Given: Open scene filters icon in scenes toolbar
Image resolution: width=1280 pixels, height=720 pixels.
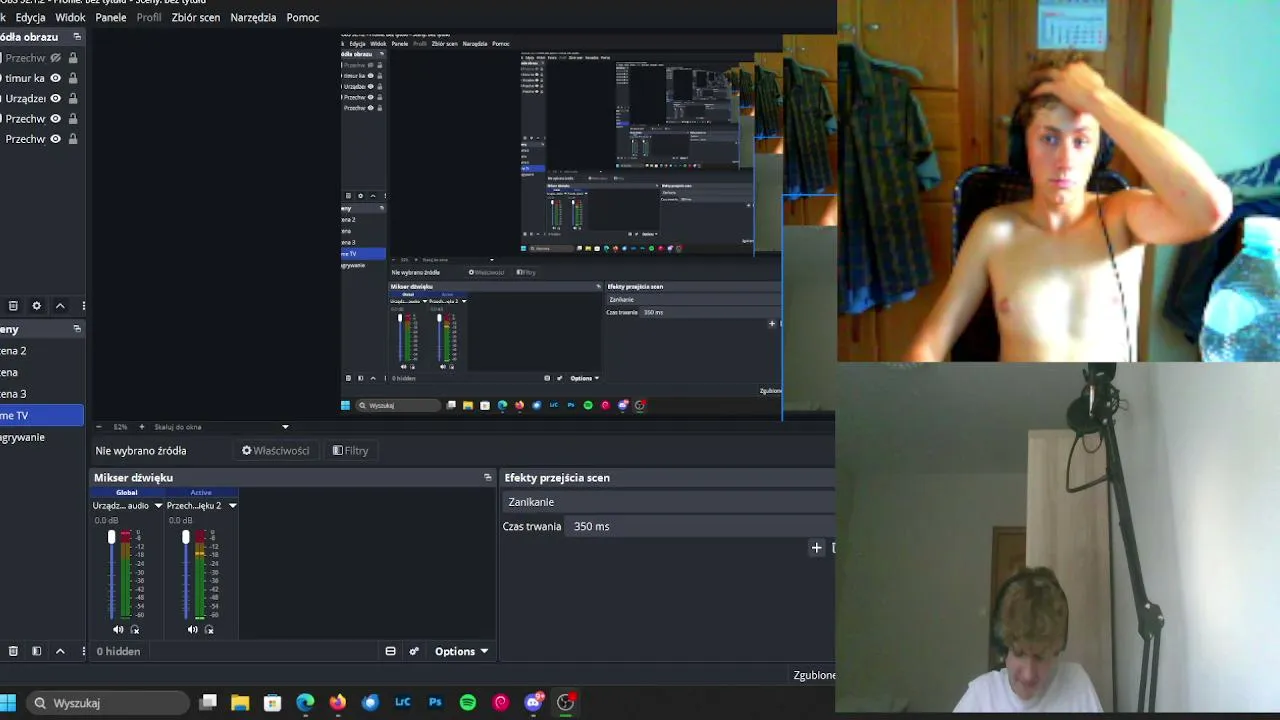Looking at the screenshot, I should point(37,651).
